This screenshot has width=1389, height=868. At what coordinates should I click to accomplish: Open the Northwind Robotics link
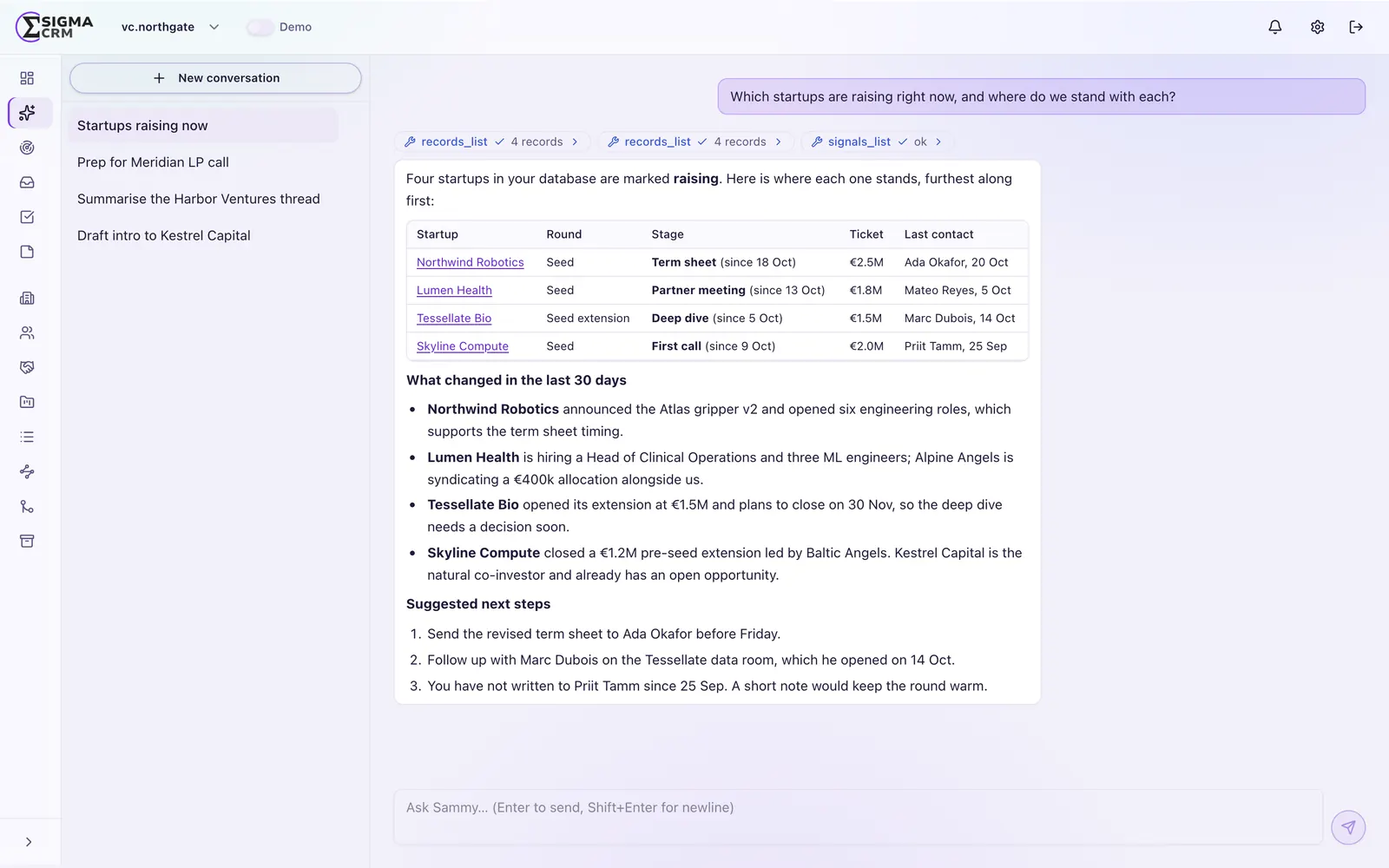click(470, 262)
